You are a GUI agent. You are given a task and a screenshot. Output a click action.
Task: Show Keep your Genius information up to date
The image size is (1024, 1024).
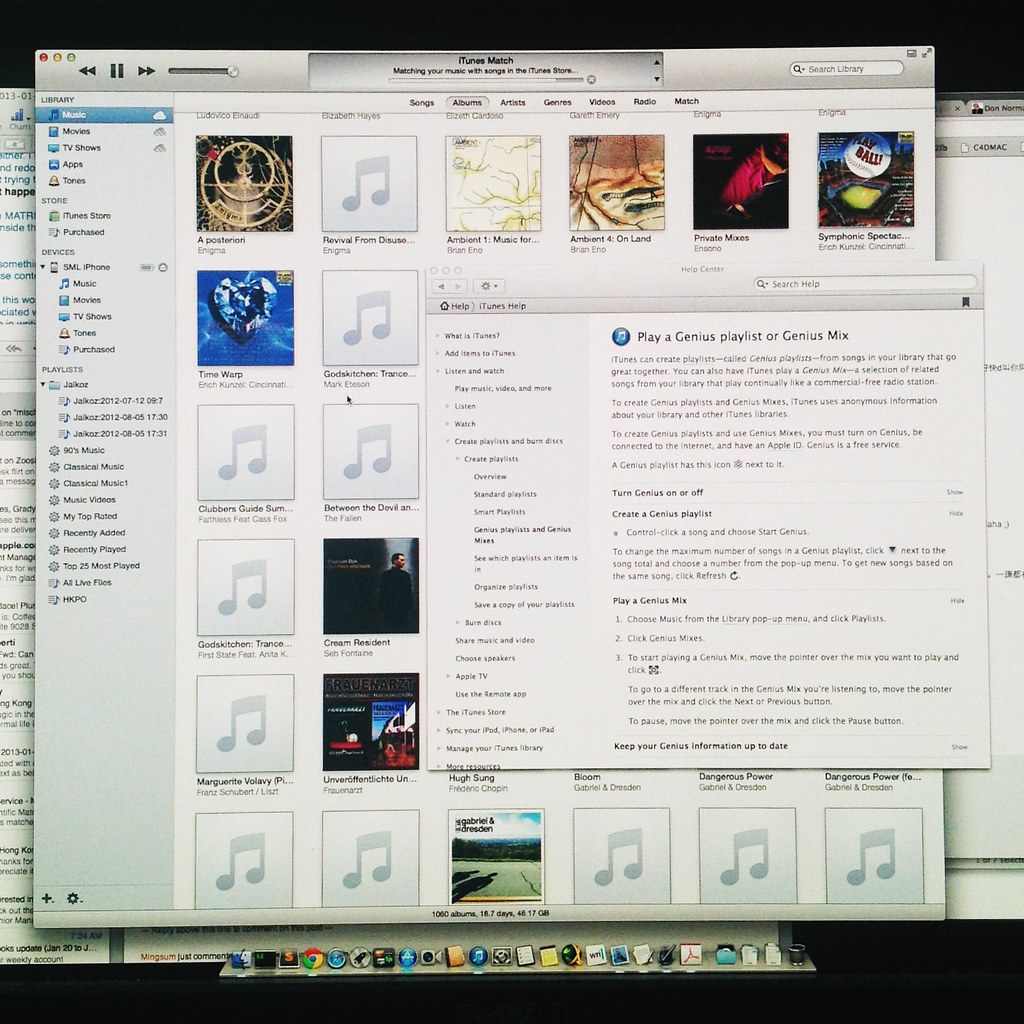coord(959,747)
